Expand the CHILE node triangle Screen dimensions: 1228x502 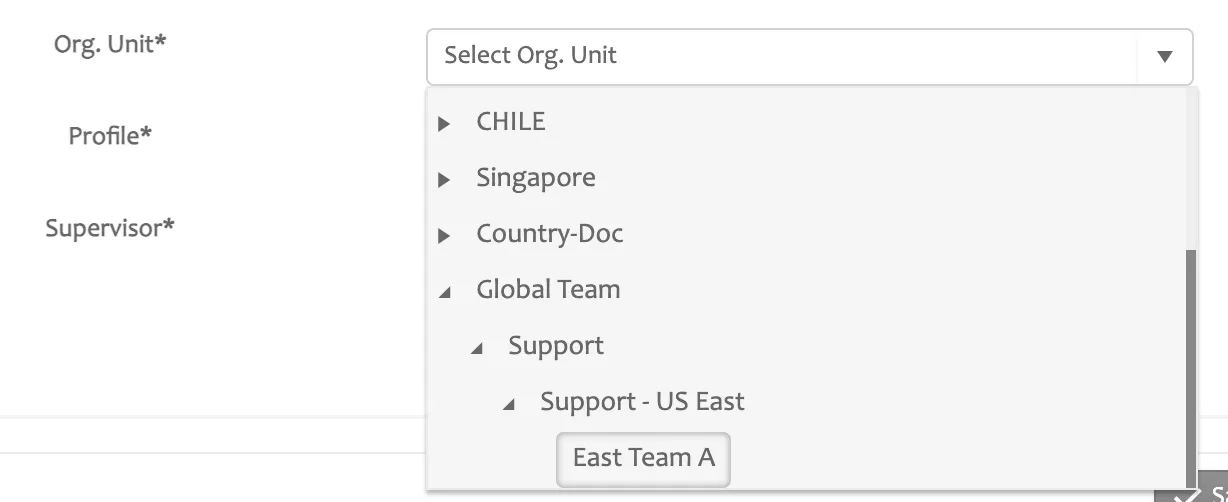(x=445, y=124)
